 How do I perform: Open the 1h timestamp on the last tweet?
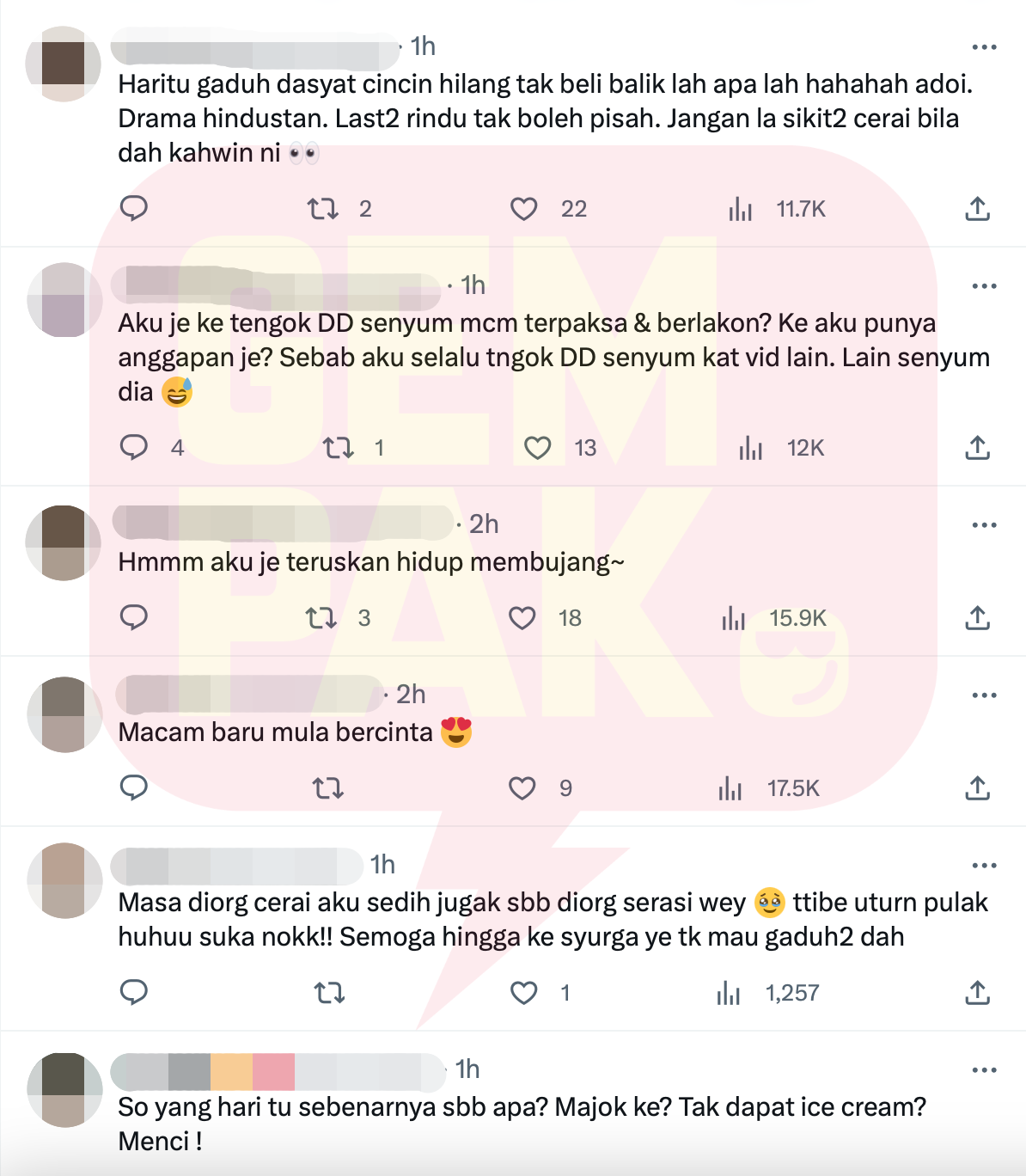467,1069
